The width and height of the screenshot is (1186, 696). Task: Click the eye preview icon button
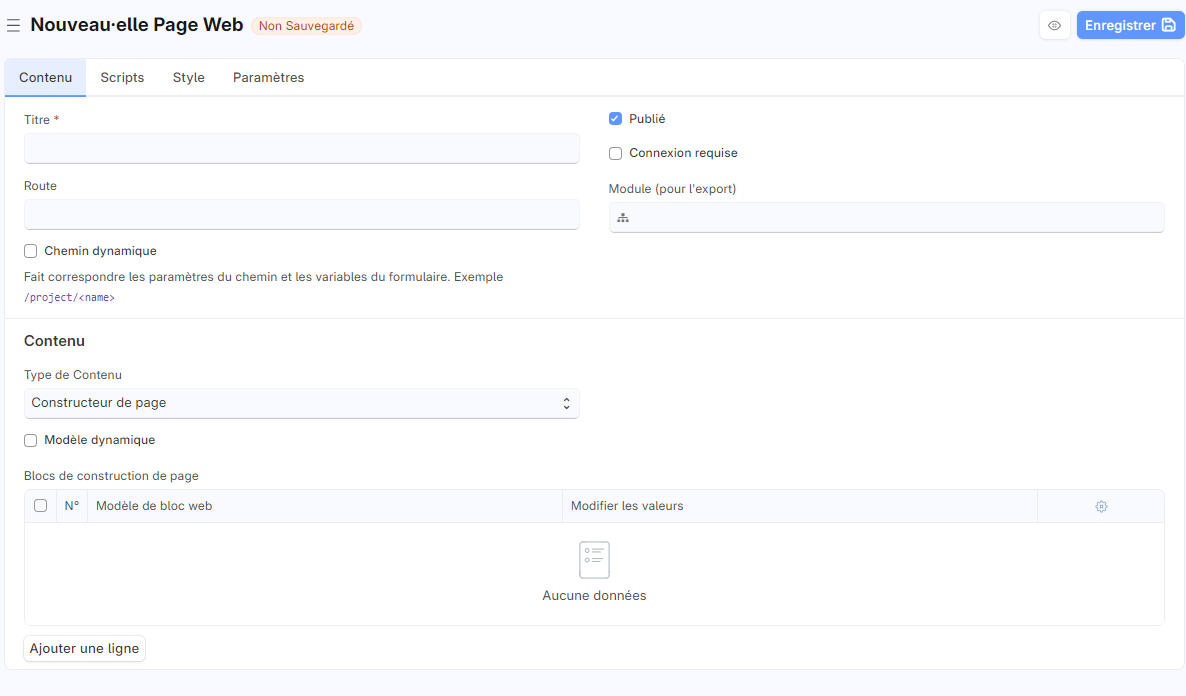point(1054,26)
